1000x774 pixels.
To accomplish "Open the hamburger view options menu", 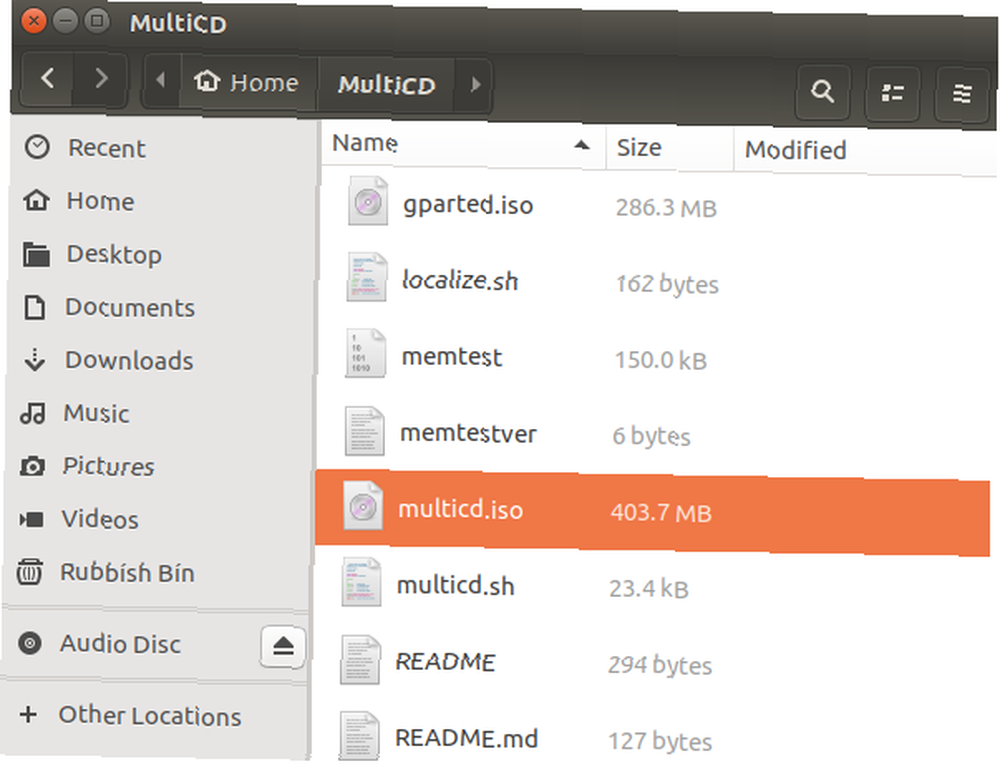I will click(962, 94).
